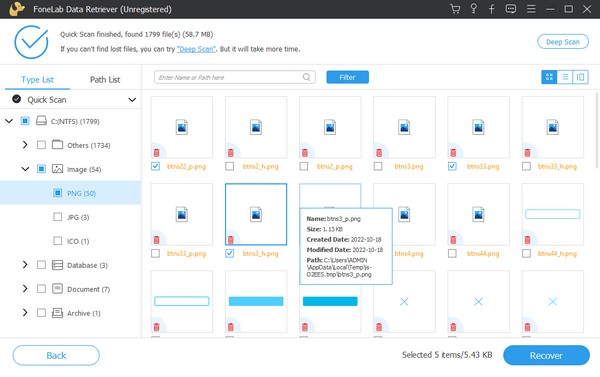Check the Database (3) checkbox
Screen dimensions: 600x377
(x=41, y=265)
